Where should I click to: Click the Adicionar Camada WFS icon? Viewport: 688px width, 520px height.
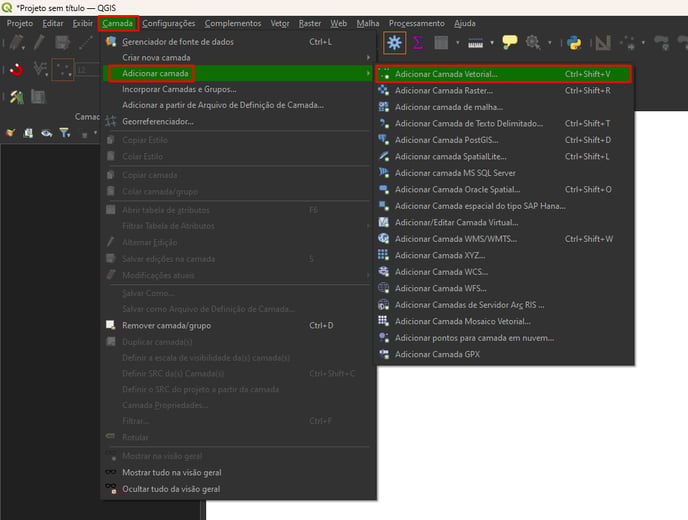coord(383,288)
